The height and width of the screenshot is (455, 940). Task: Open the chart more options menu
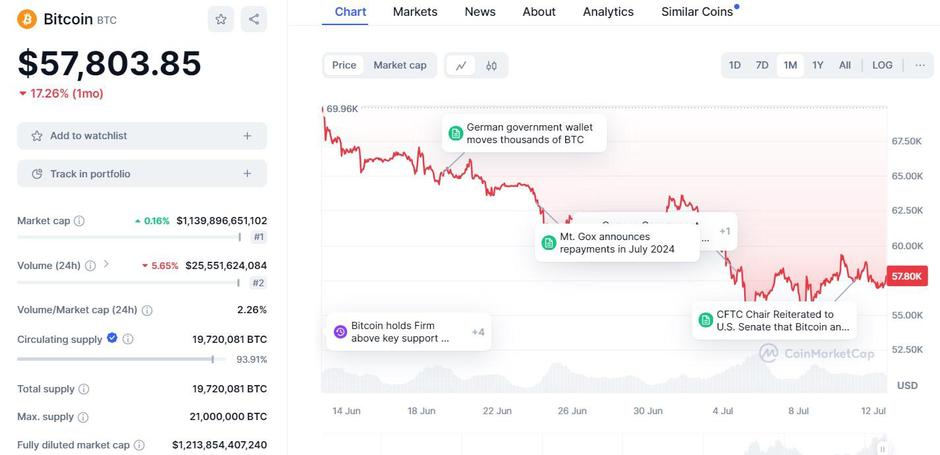click(920, 65)
